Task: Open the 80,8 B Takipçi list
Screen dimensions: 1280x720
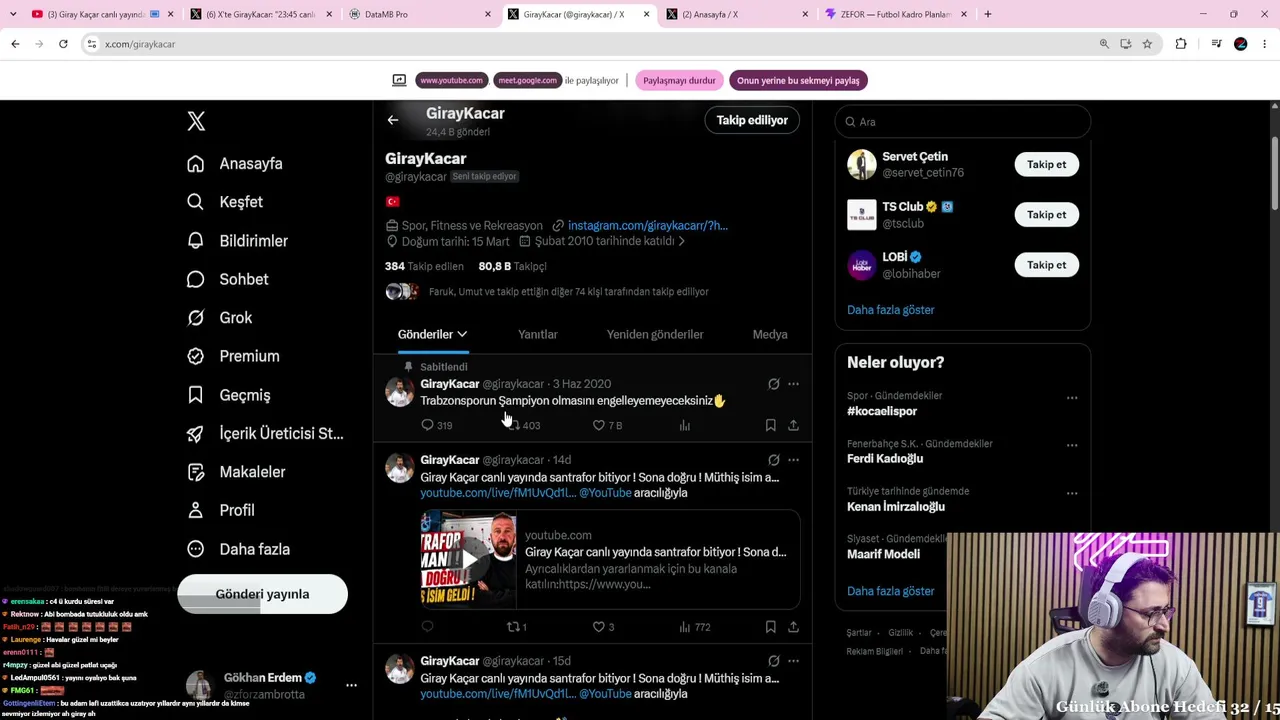Action: (512, 266)
